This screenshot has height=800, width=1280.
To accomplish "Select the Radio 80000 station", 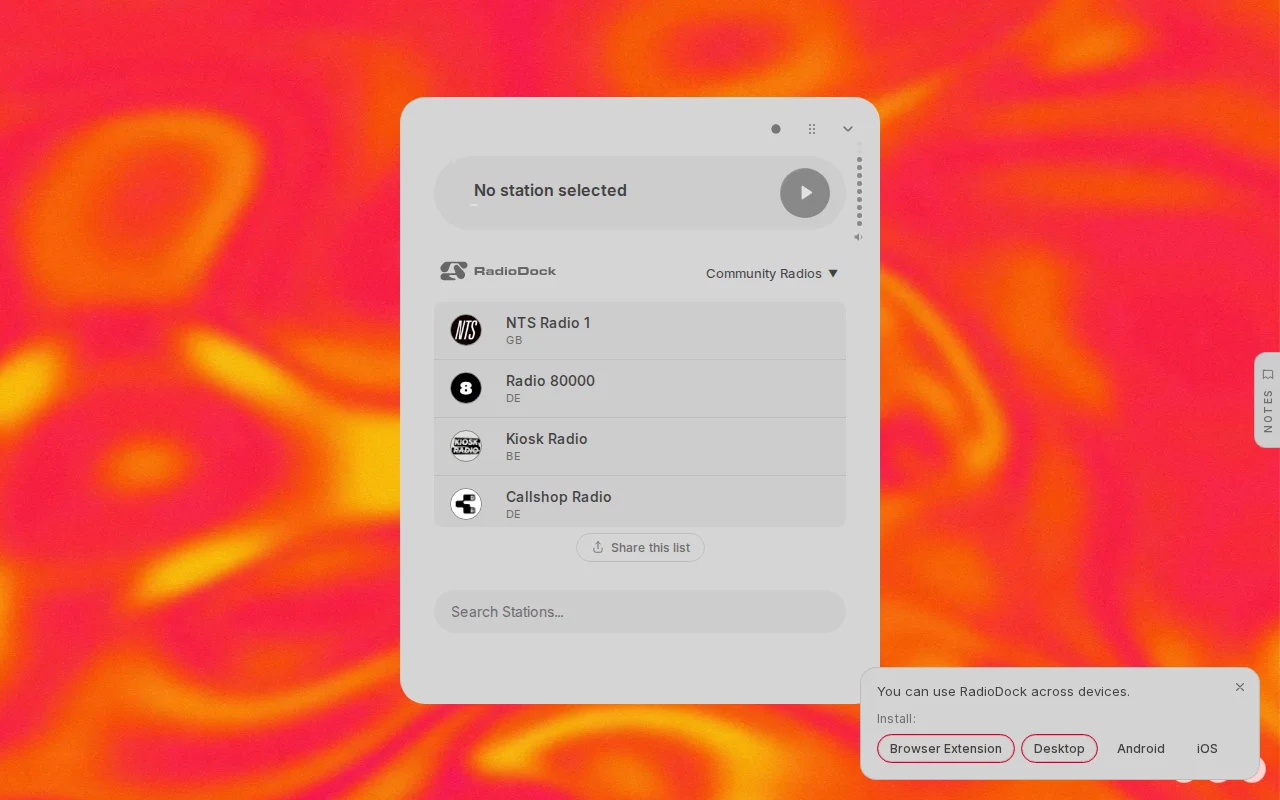I will point(640,389).
